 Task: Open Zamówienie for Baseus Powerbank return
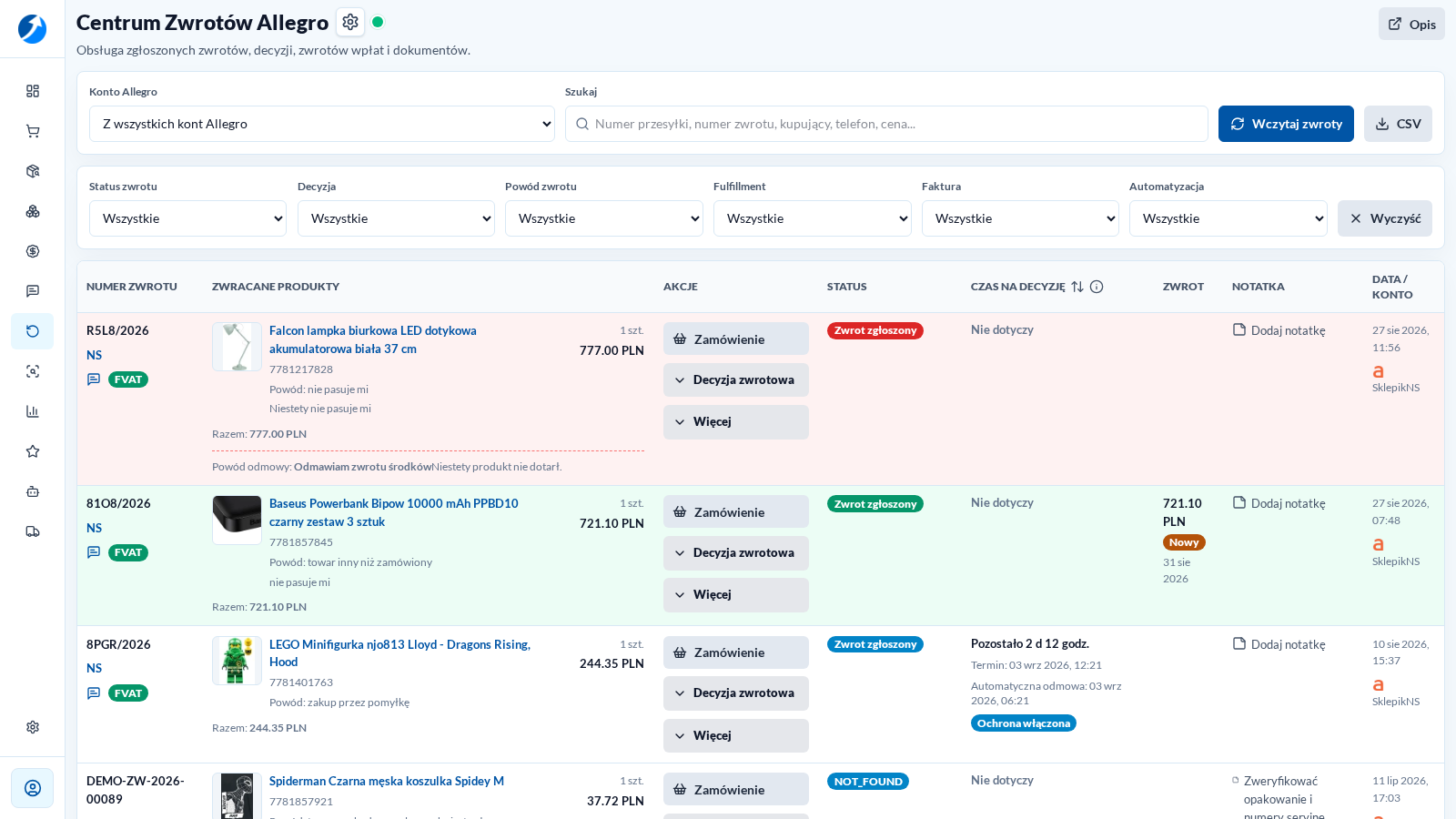point(736,511)
